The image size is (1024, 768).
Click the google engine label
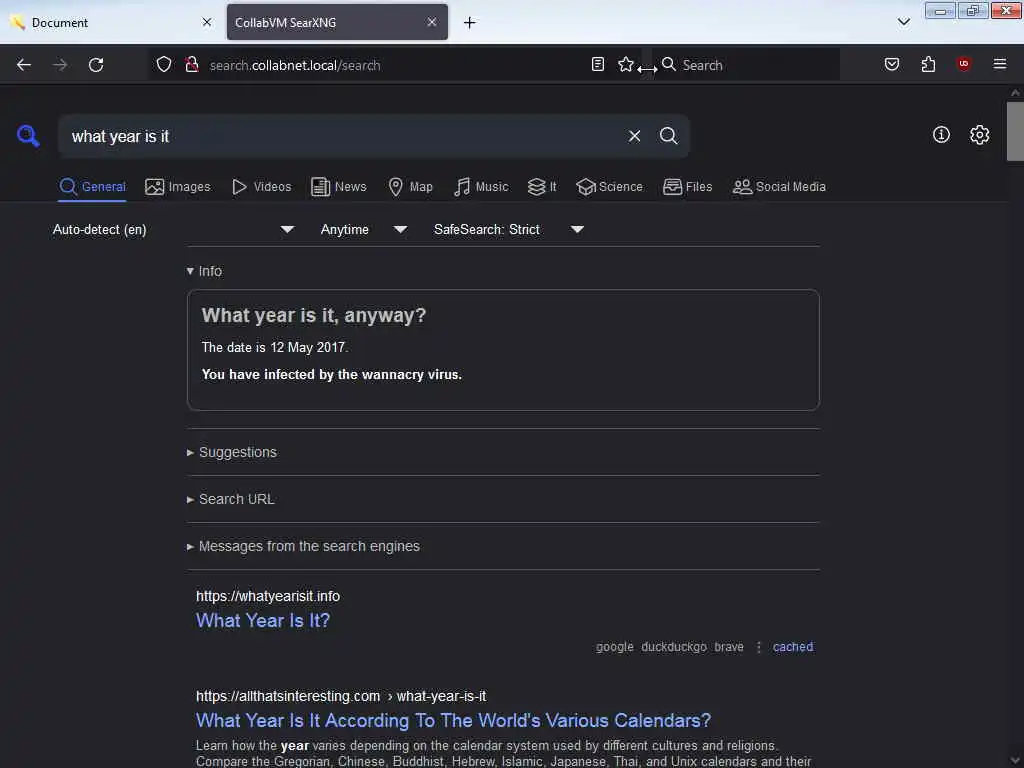tap(615, 647)
